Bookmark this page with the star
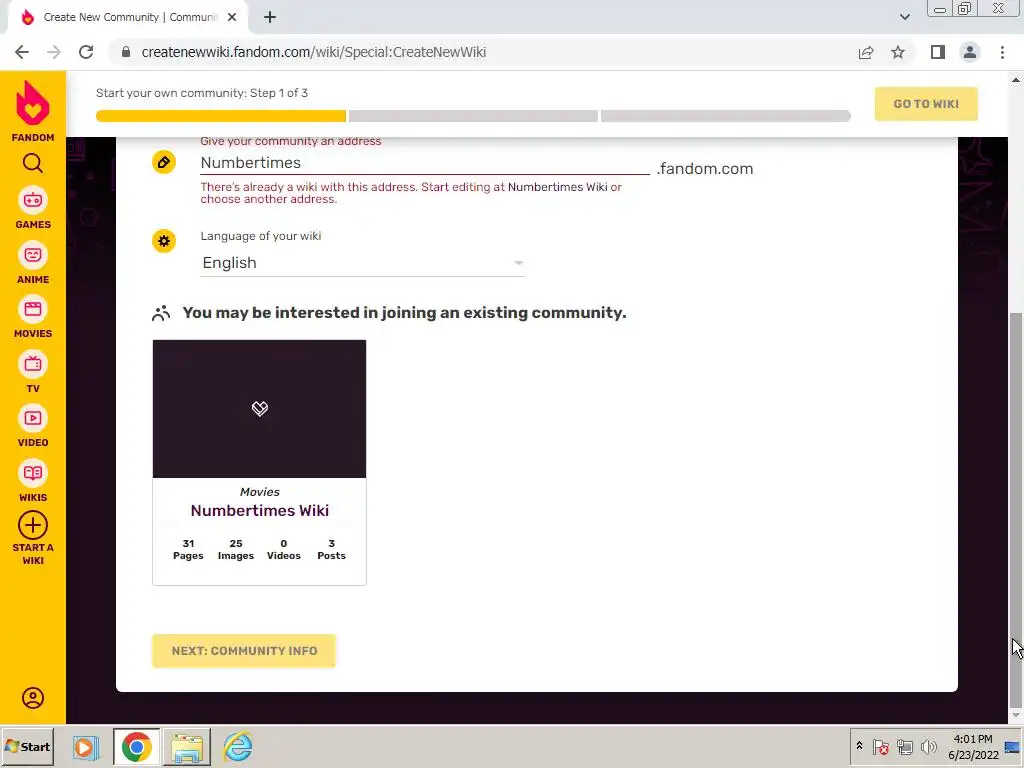Viewport: 1024px width, 768px height. [898, 52]
